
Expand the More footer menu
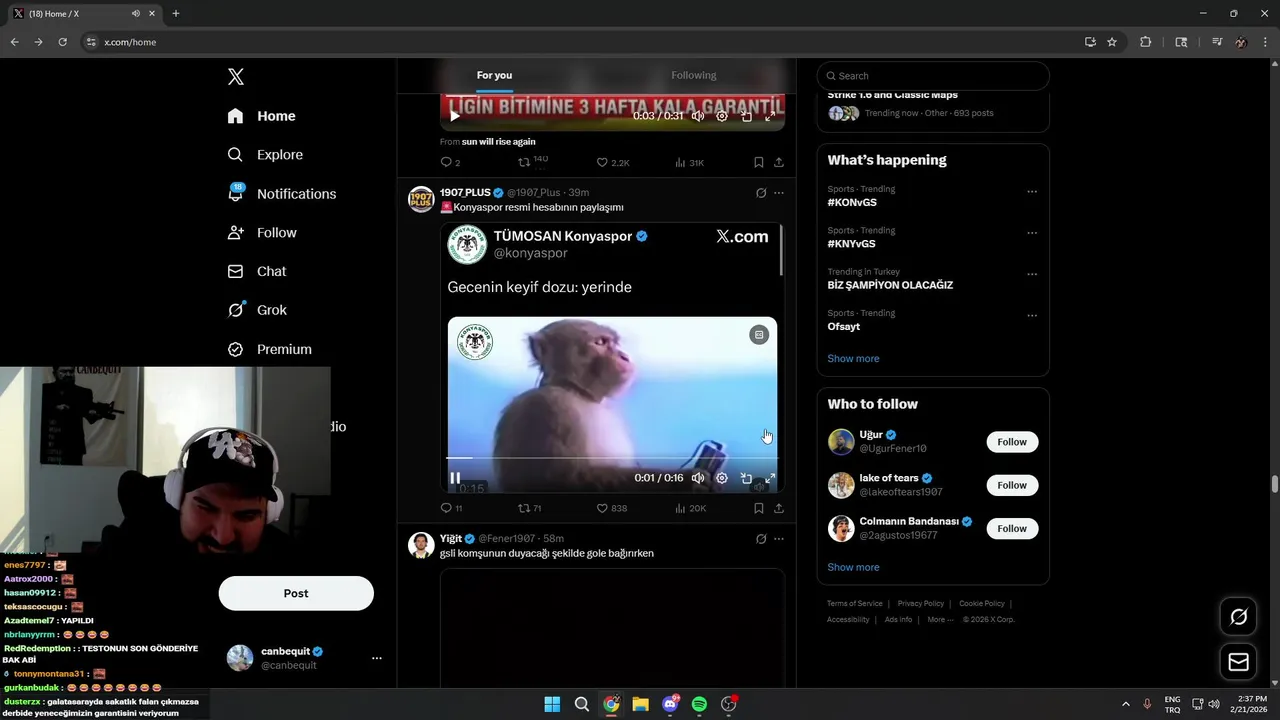tap(938, 620)
